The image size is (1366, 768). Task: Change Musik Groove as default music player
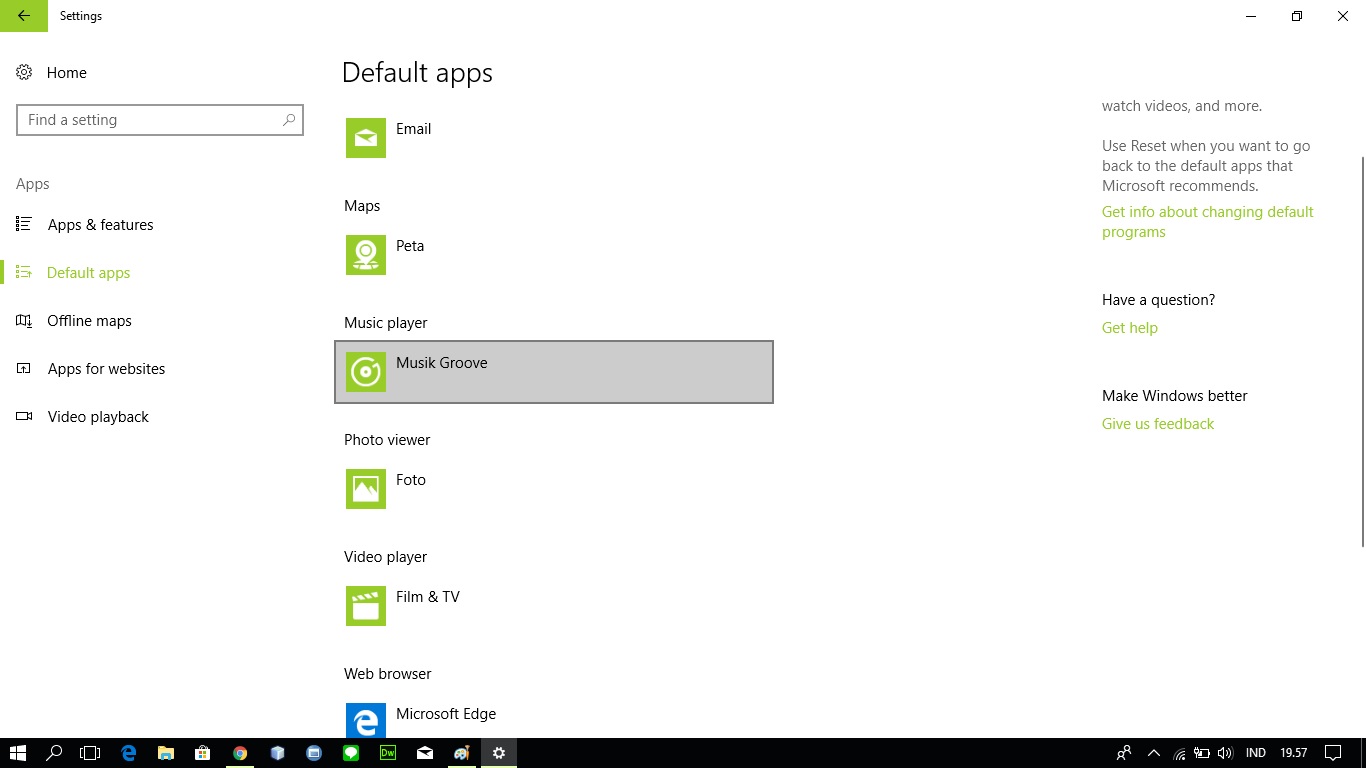coord(554,372)
